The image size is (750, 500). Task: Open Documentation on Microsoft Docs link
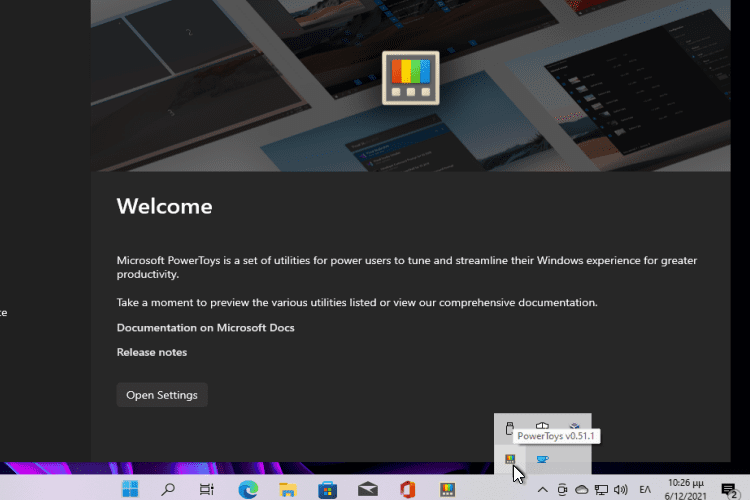tap(205, 328)
